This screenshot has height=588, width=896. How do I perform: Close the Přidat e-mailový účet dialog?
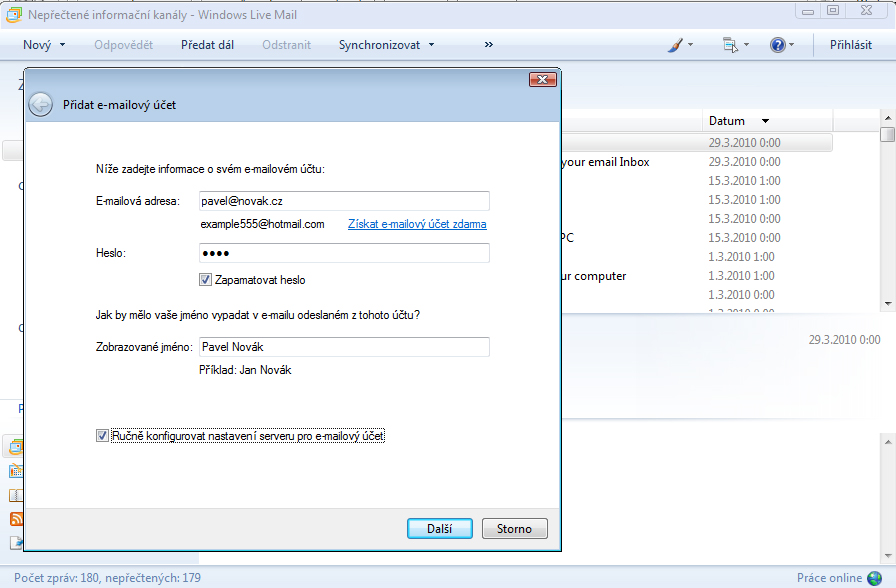point(543,79)
